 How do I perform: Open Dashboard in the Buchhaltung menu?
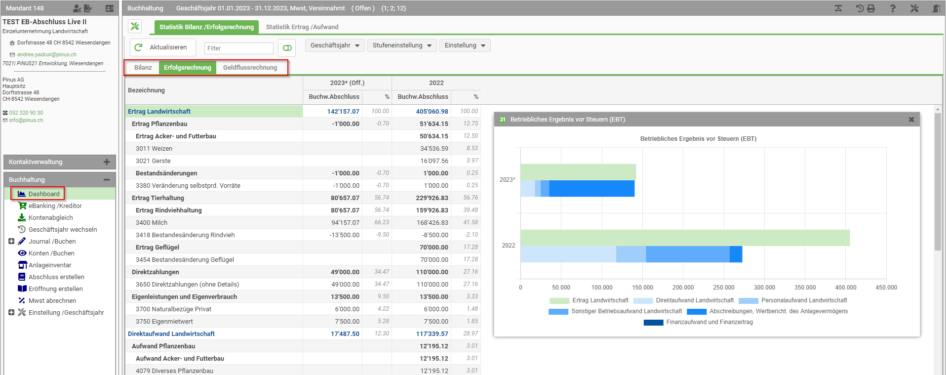click(x=44, y=194)
